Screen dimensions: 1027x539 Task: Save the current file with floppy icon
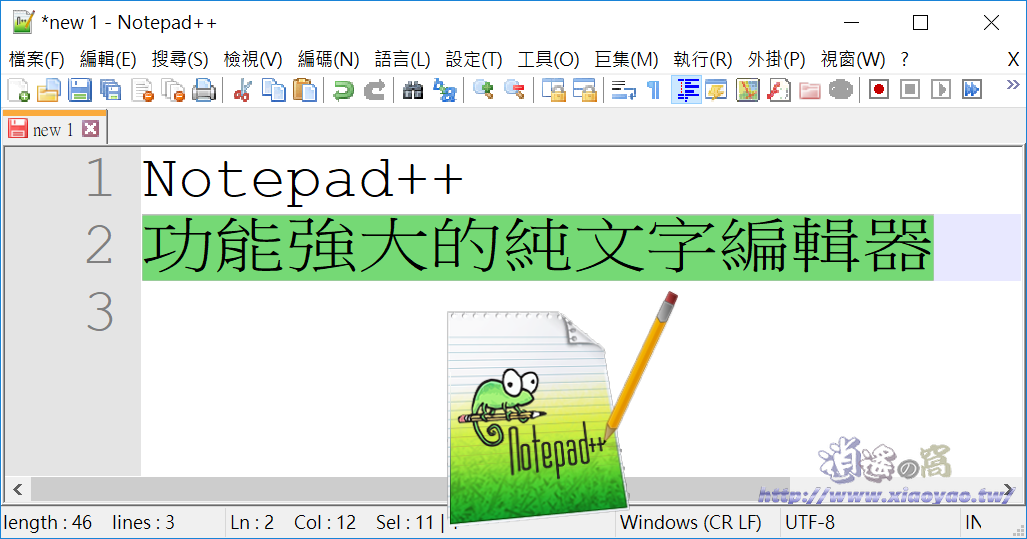click(79, 90)
